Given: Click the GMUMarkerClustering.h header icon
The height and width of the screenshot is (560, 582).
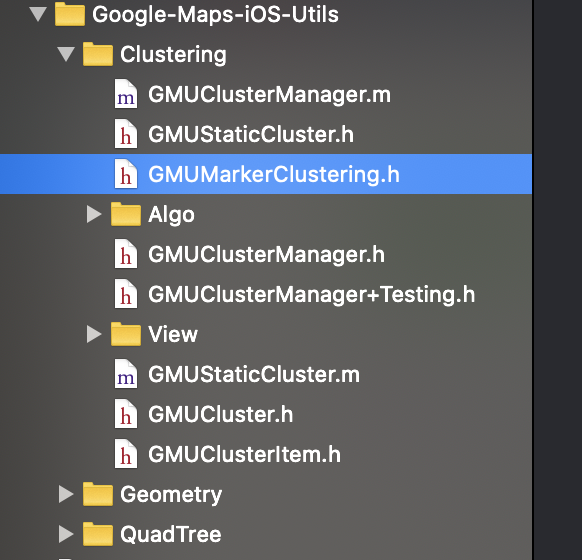Looking at the screenshot, I should pos(126,174).
